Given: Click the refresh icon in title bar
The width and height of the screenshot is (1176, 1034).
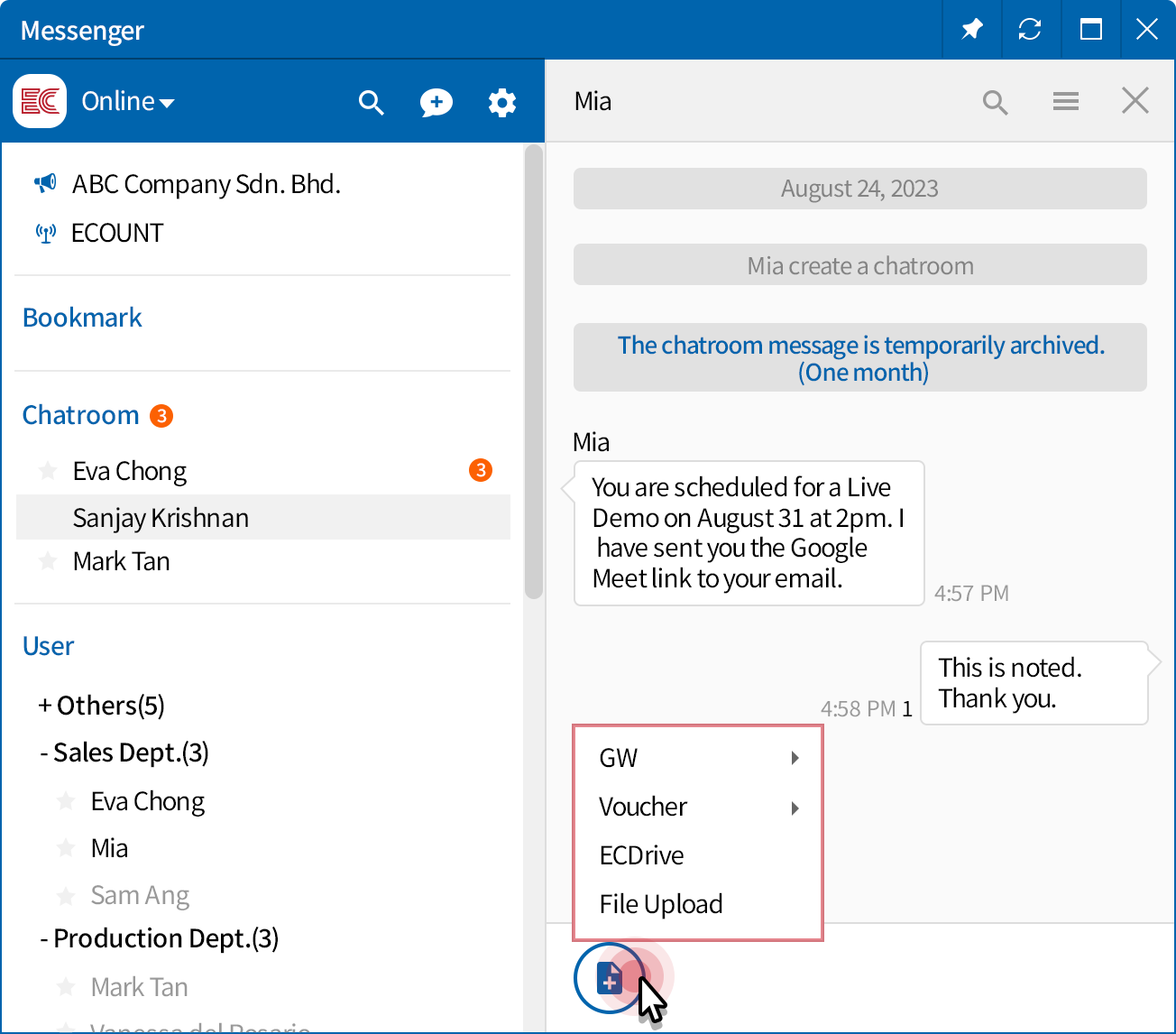Looking at the screenshot, I should coord(1029,30).
